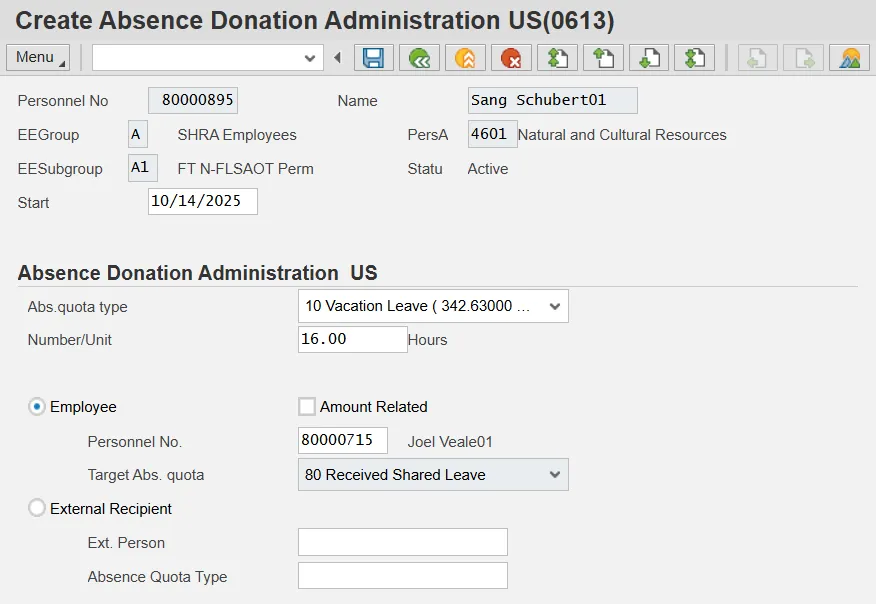This screenshot has width=876, height=604.
Task: Click the landscape picture icon in toolbar
Action: 849,58
